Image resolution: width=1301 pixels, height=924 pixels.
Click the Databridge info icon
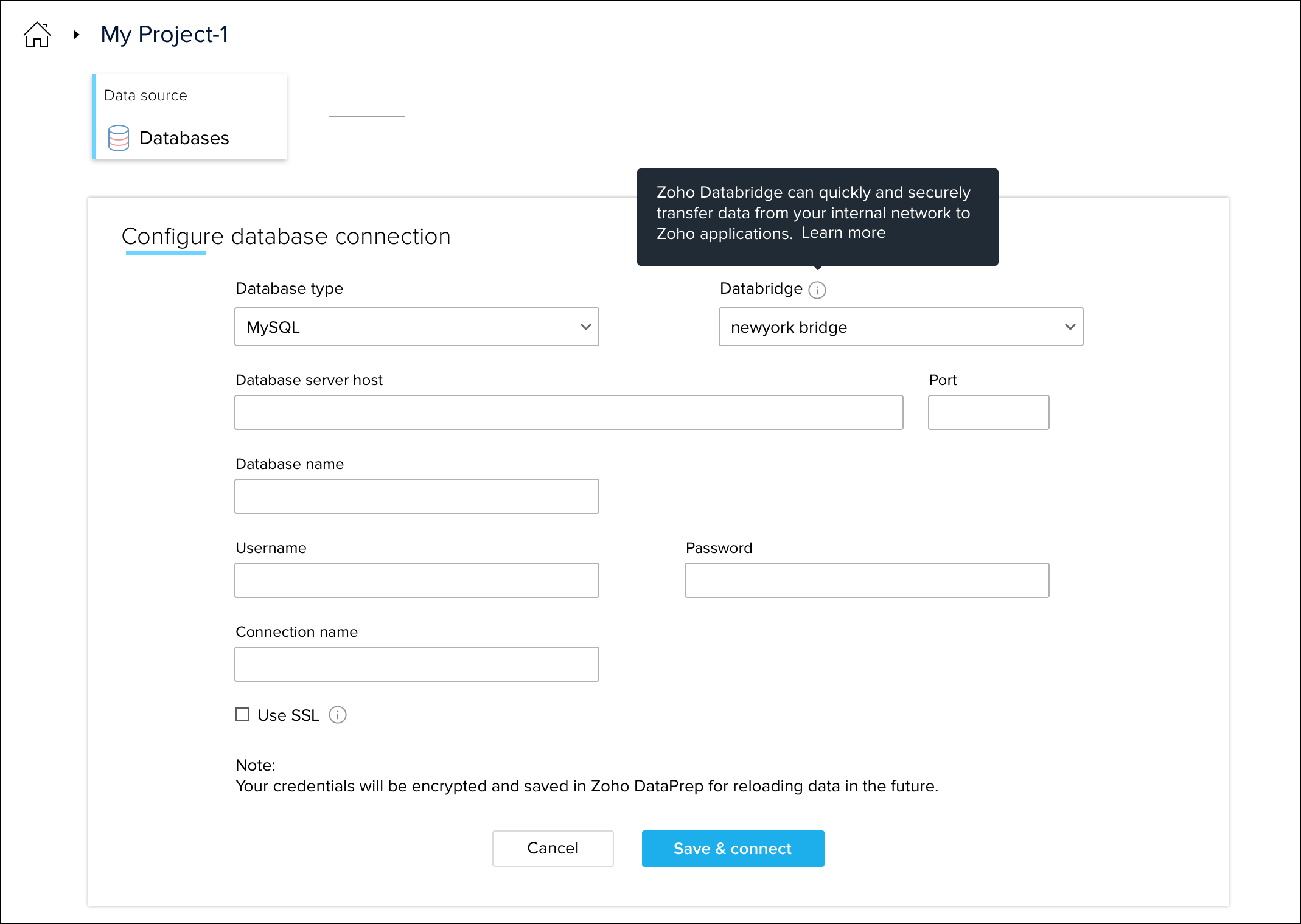[x=817, y=290]
